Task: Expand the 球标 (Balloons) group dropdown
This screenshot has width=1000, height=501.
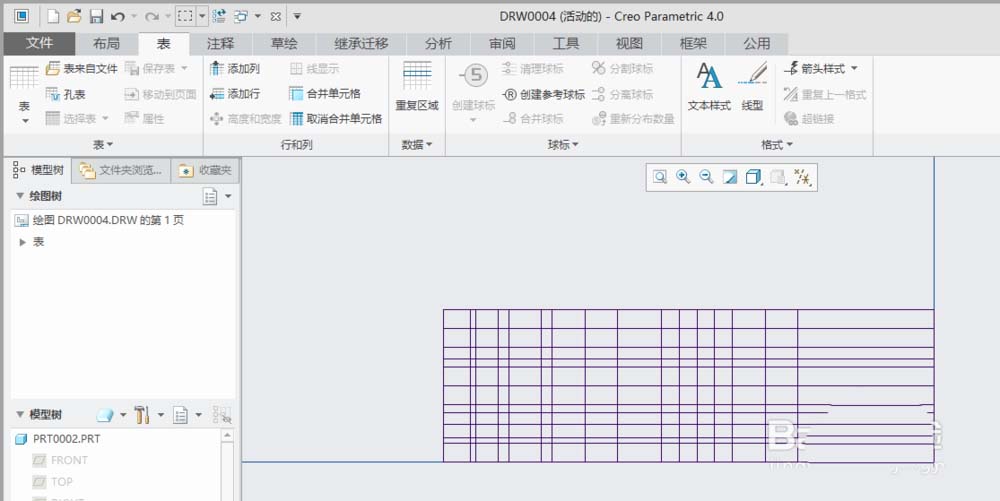Action: point(563,145)
